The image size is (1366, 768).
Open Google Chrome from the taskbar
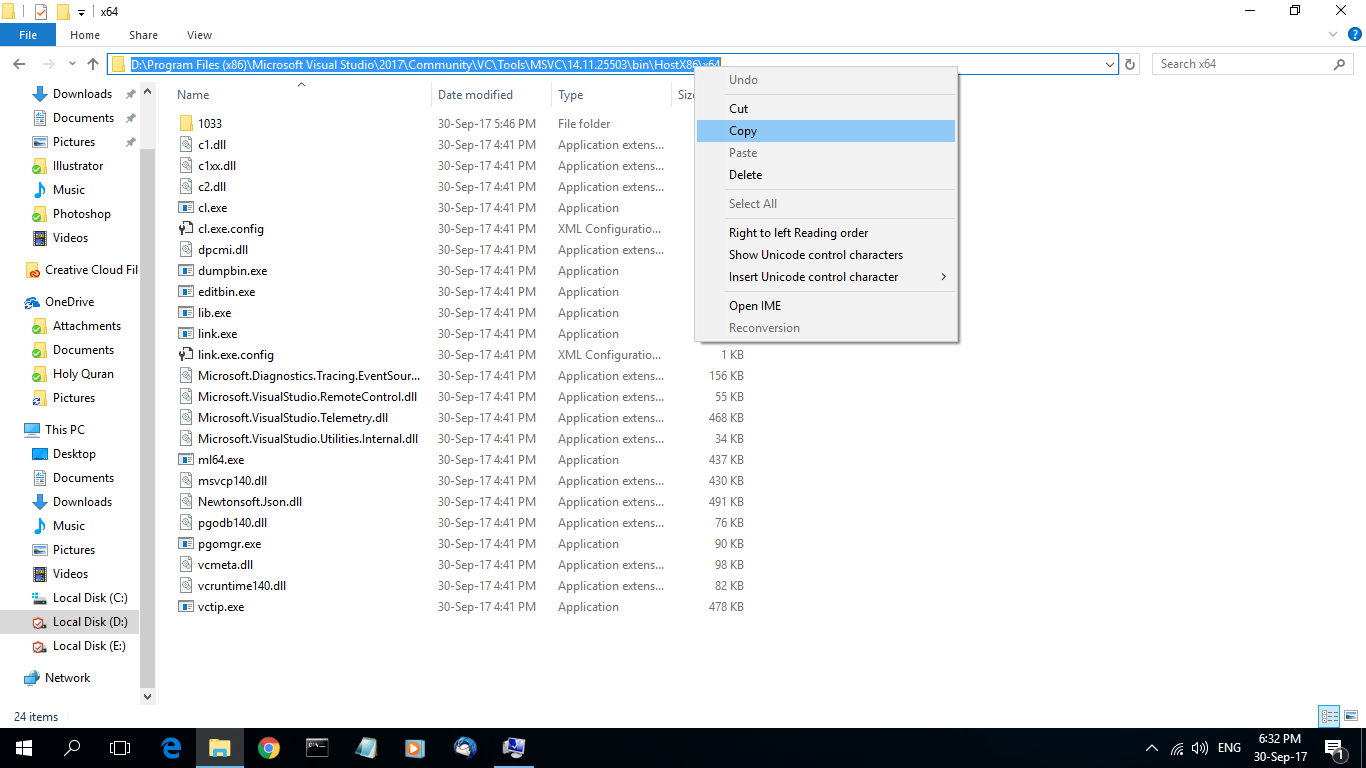pos(268,748)
